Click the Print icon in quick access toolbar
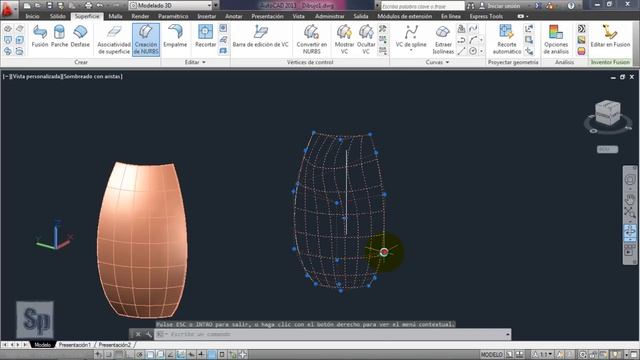This screenshot has width=640, height=360. 88,5
